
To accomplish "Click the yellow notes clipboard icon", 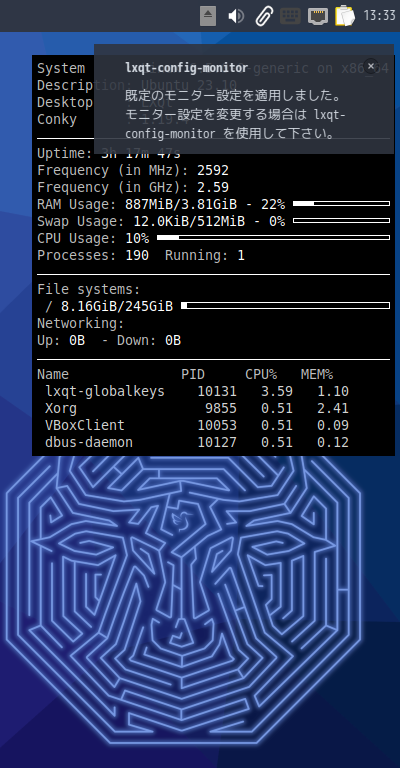I will click(345, 16).
